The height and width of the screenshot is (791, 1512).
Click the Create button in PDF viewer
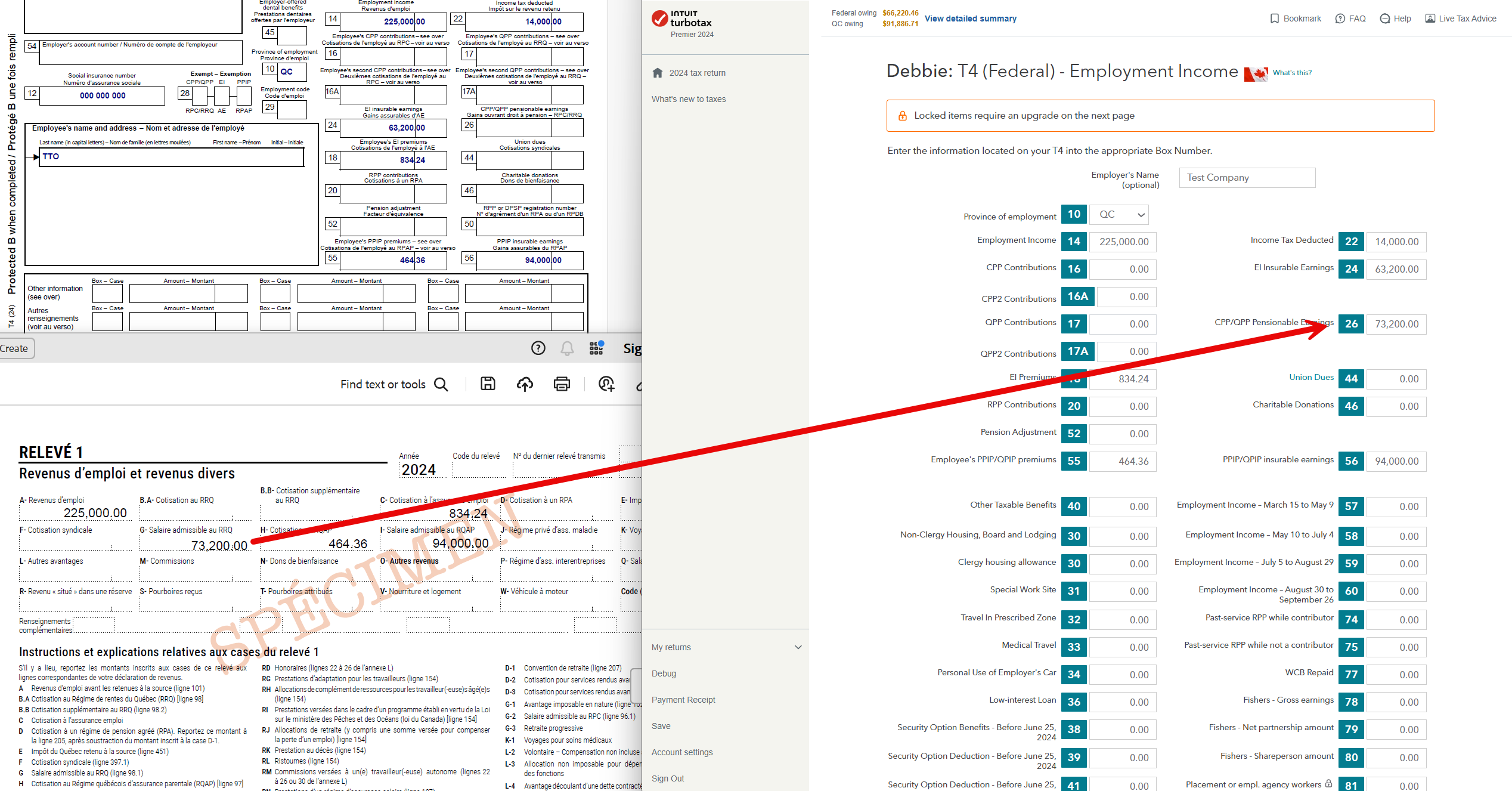16,348
